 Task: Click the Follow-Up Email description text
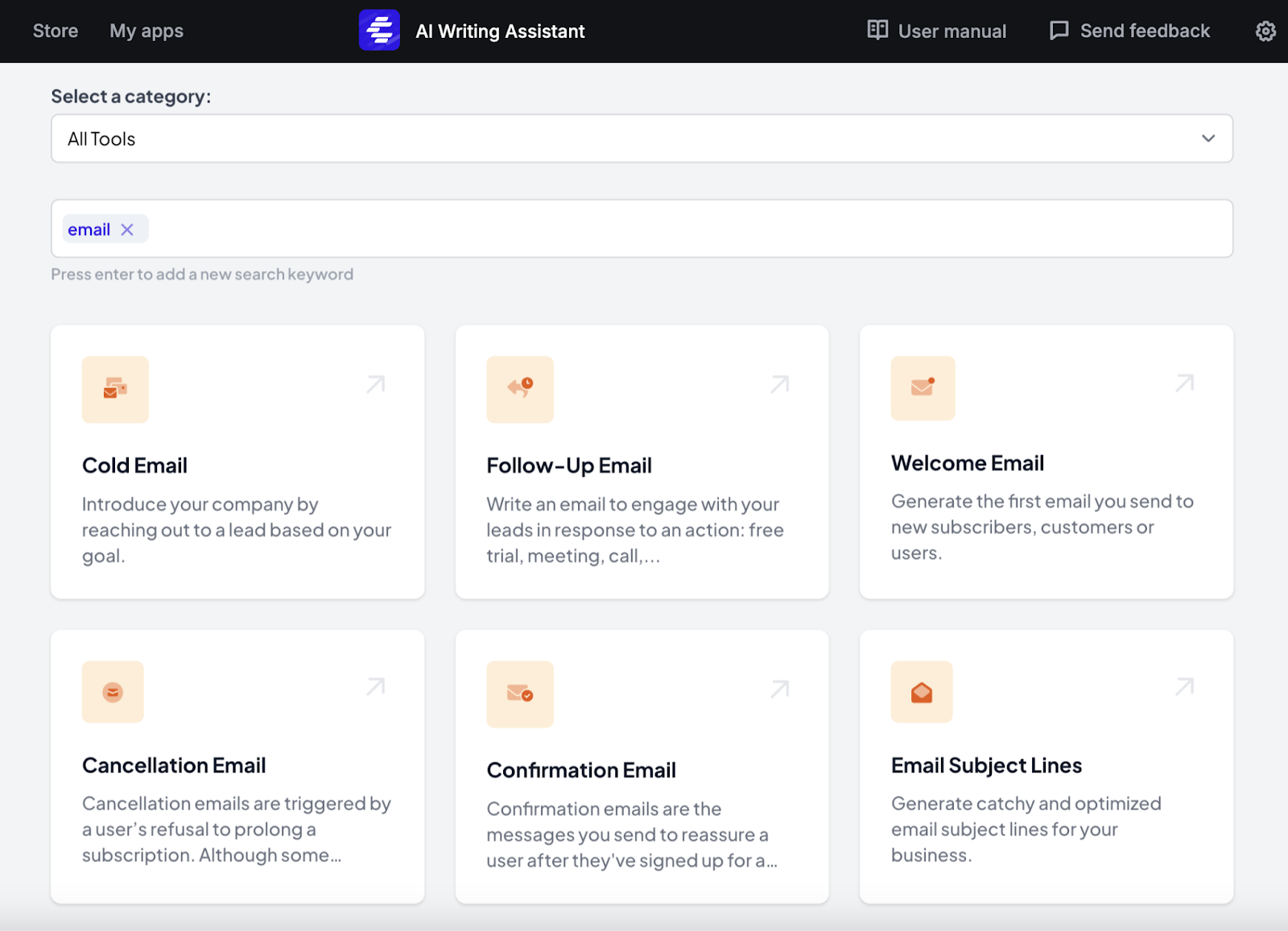click(x=635, y=530)
